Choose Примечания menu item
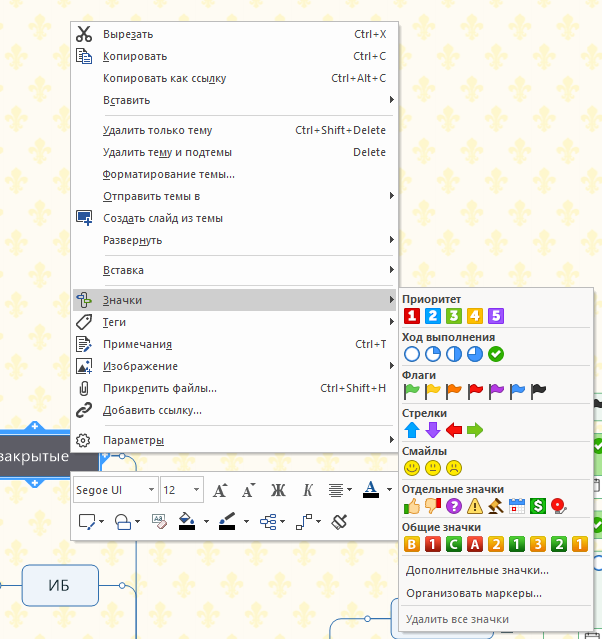Screen dimensions: 602x639 234,344
